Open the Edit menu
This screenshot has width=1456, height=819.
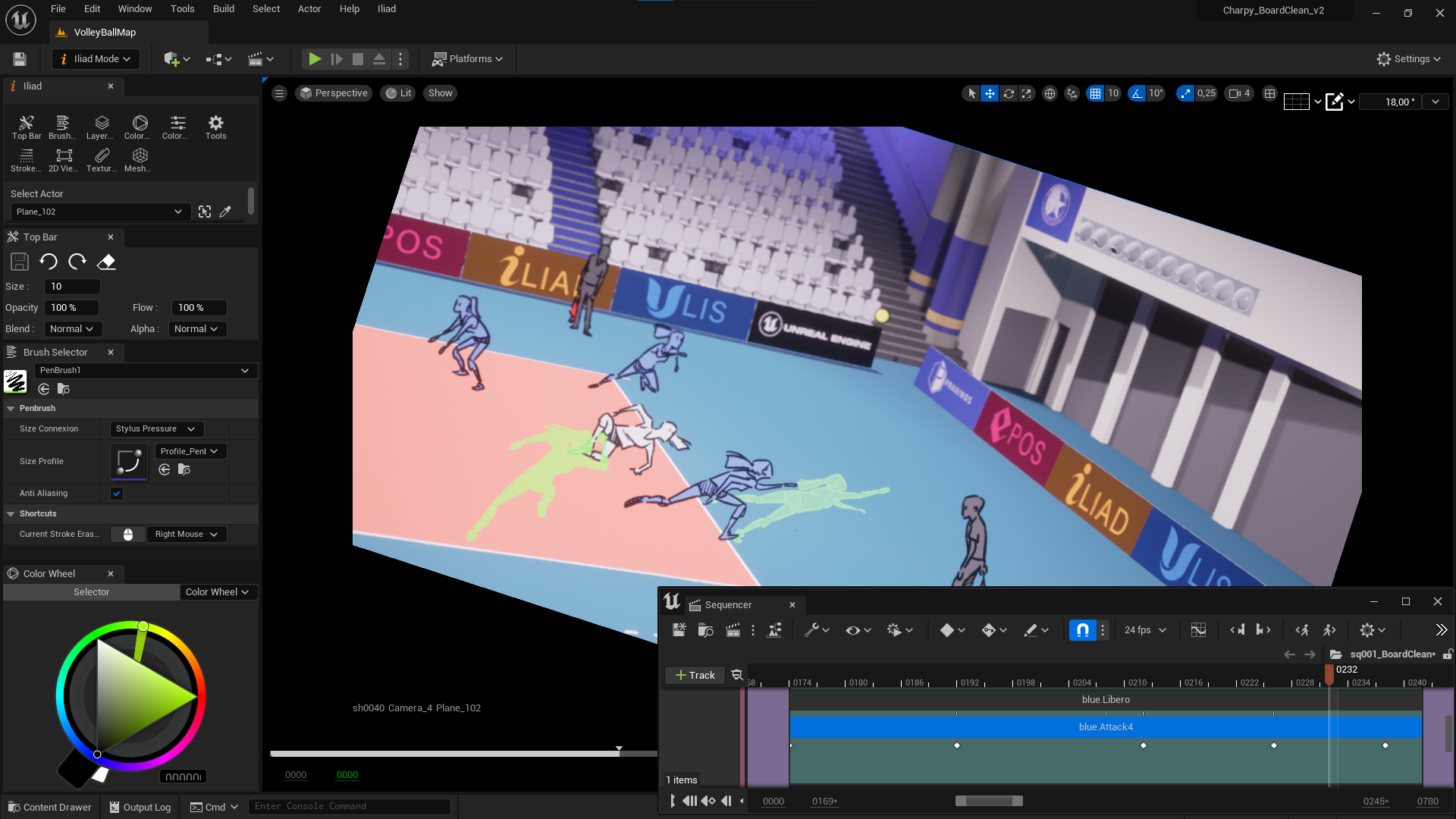pyautogui.click(x=92, y=9)
